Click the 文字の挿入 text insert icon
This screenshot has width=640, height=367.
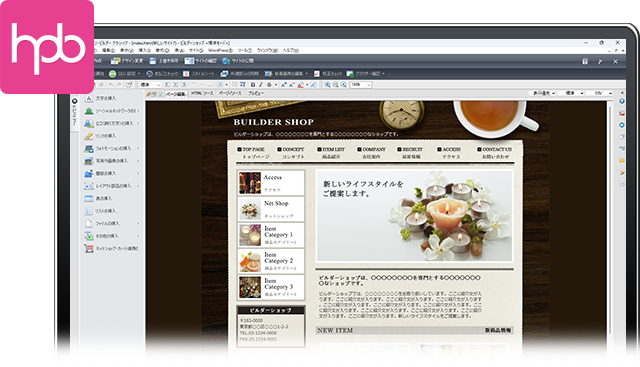pos(89,98)
